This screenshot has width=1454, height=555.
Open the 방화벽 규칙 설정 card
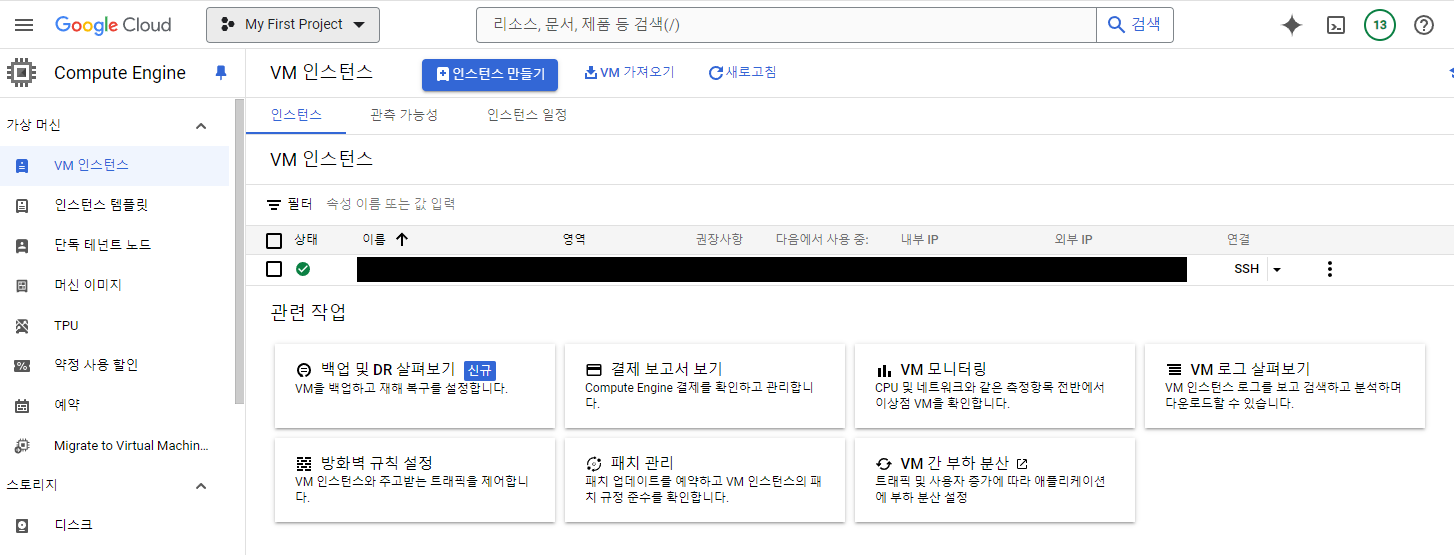415,480
